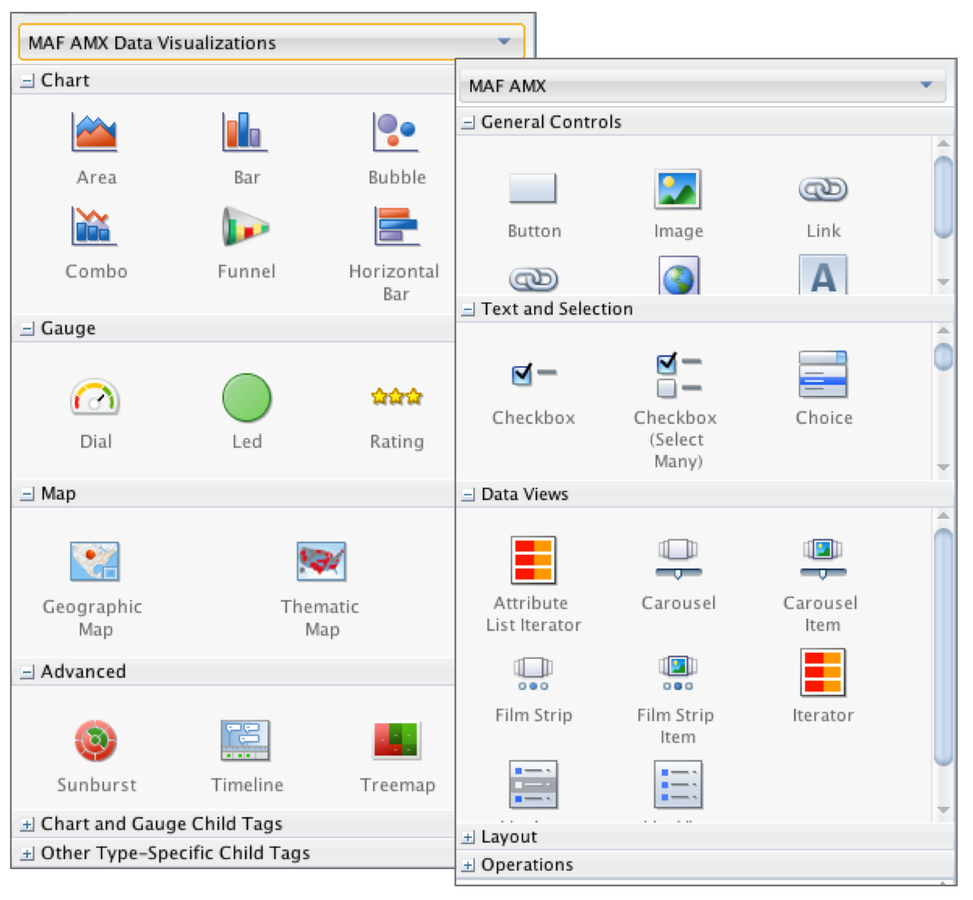Collapse the Text and Selection section
Viewport: 973px width, 900px height.
pos(468,309)
